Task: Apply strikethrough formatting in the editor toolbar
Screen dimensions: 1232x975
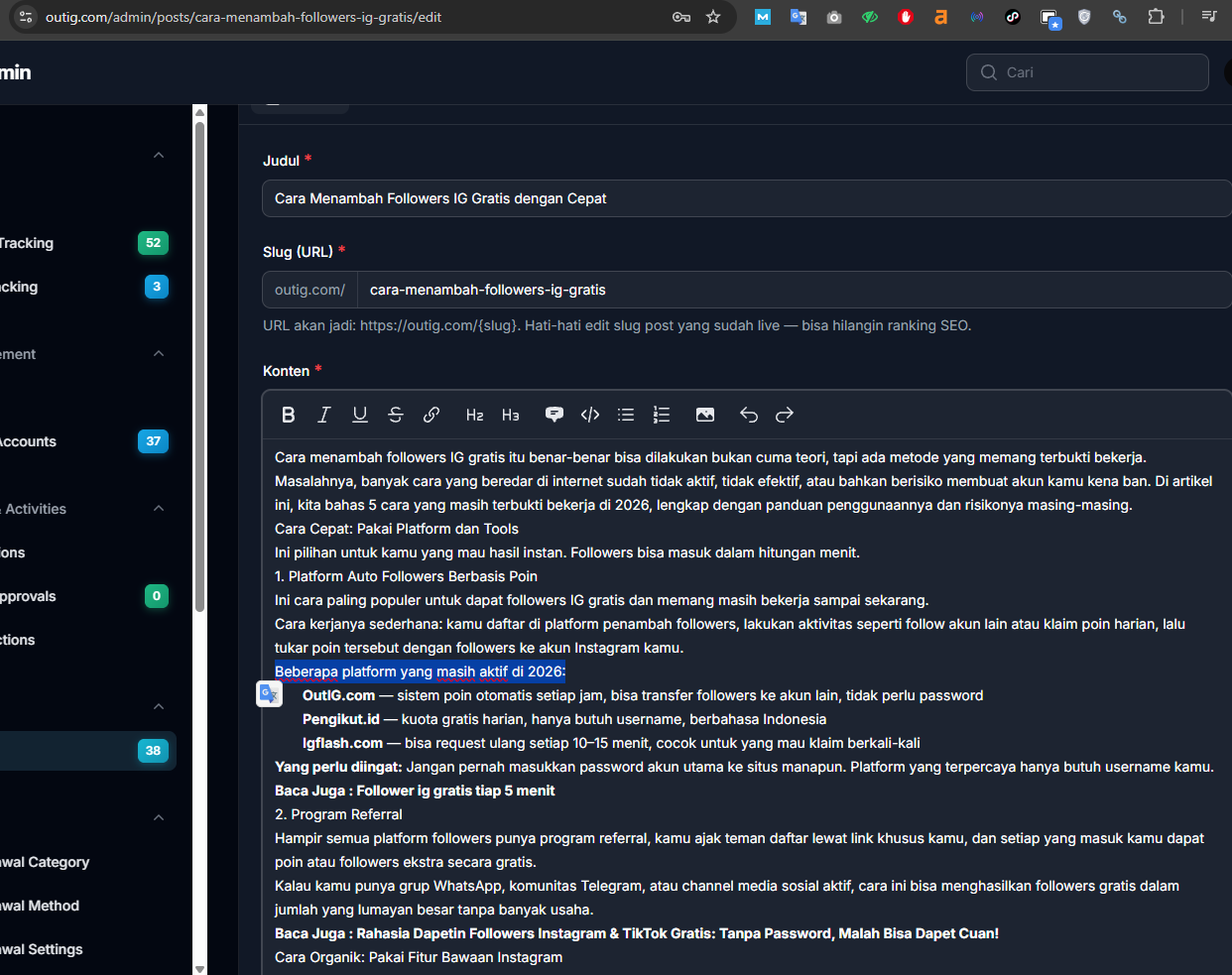Action: coord(396,415)
